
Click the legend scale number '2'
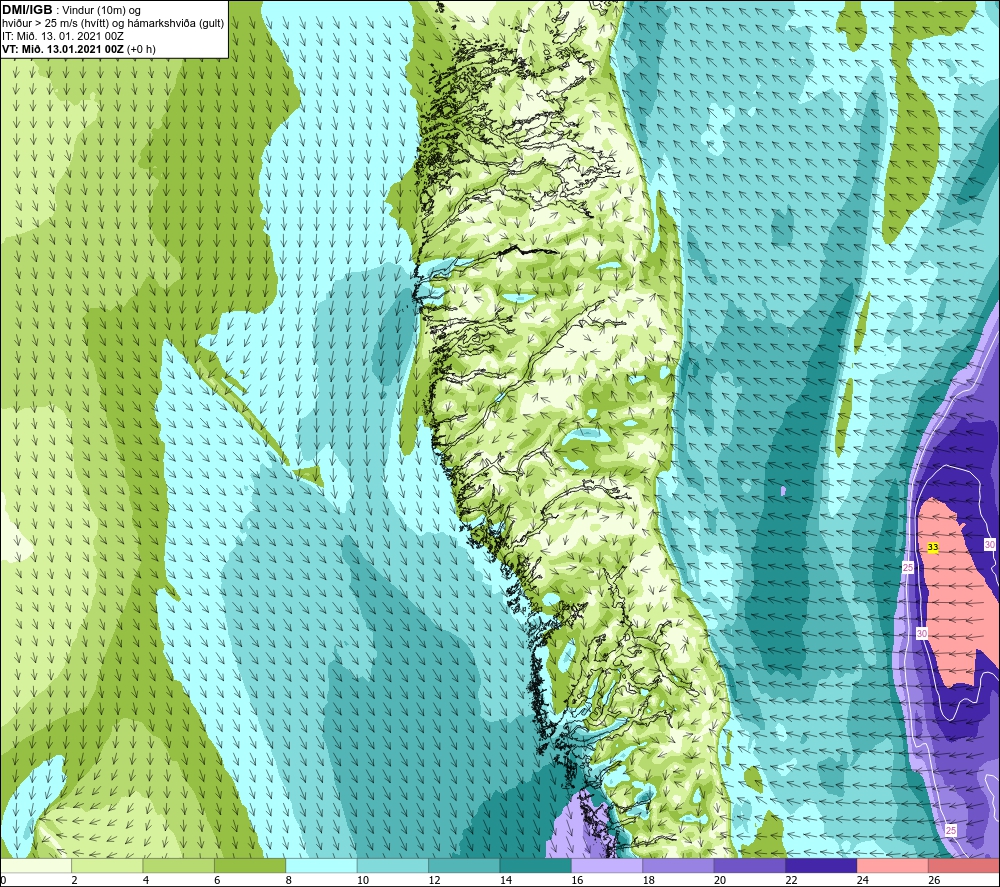click(x=75, y=881)
